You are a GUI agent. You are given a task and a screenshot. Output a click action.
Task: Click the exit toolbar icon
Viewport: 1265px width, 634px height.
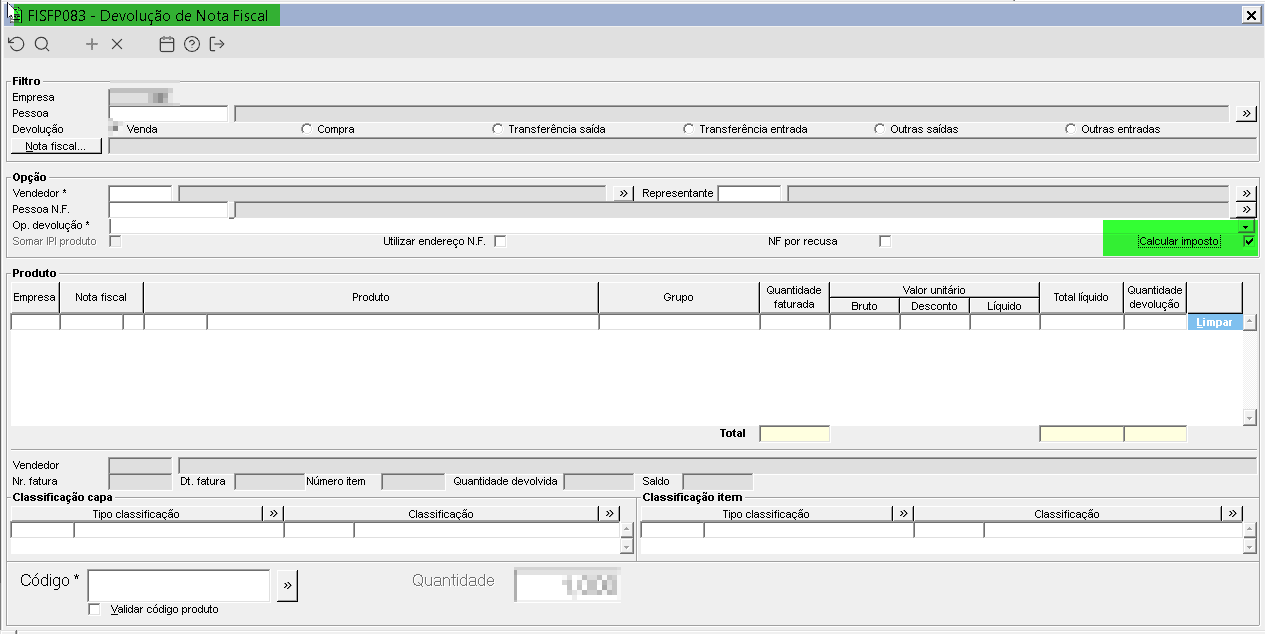point(218,44)
